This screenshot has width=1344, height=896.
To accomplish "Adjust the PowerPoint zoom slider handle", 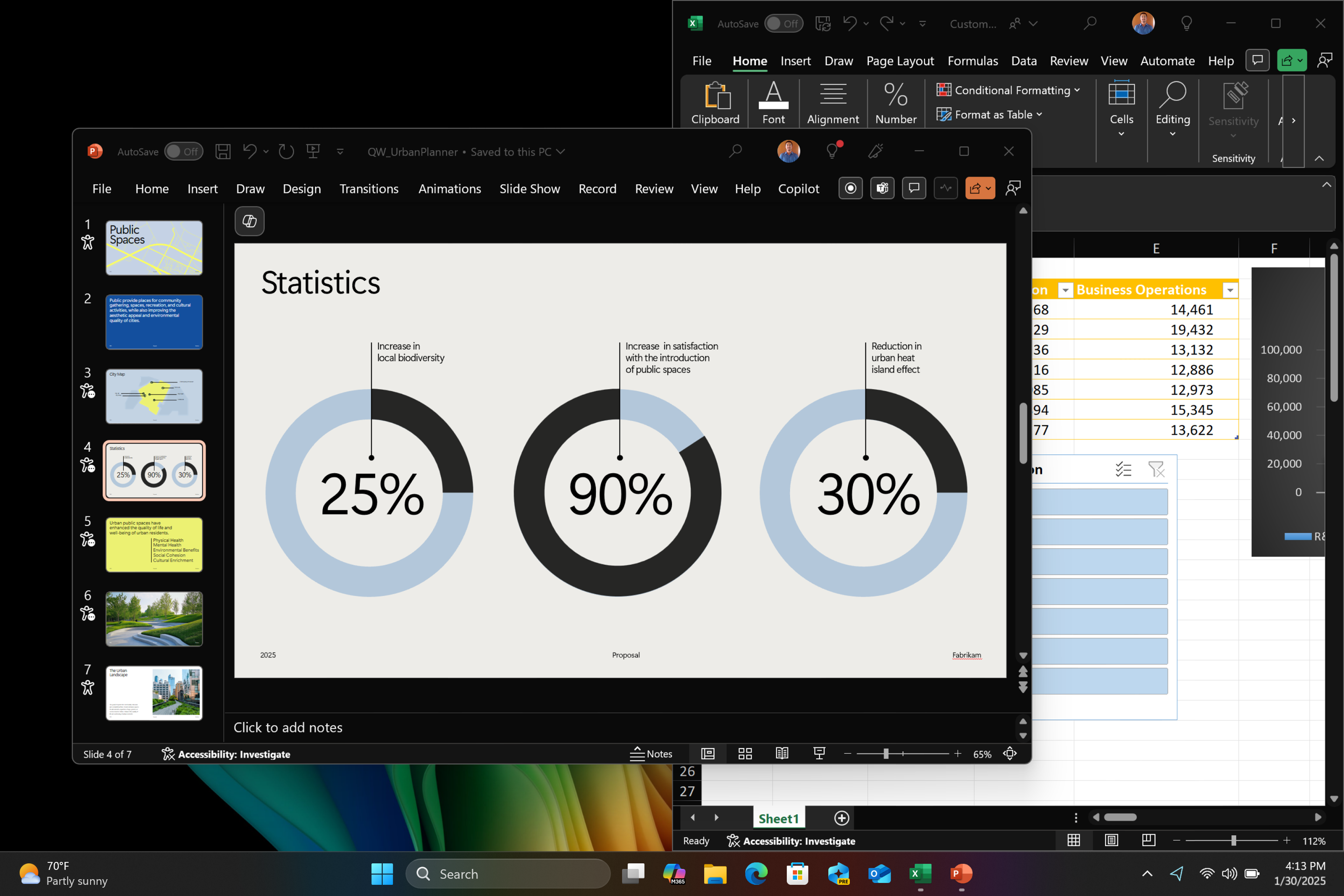I will (886, 754).
